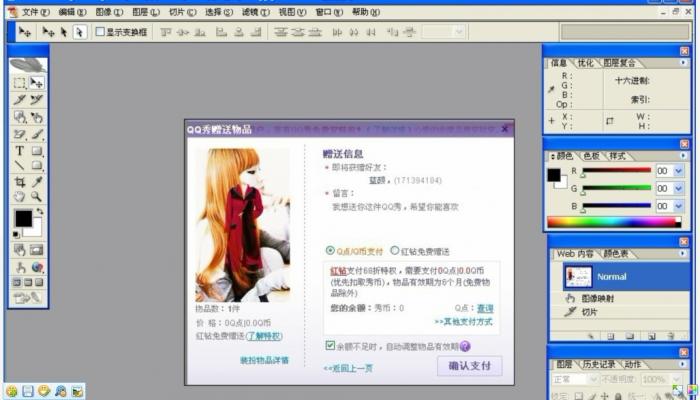This screenshot has height=400, width=700.
Task: Select the Line tool in toolbox
Action: point(19,166)
